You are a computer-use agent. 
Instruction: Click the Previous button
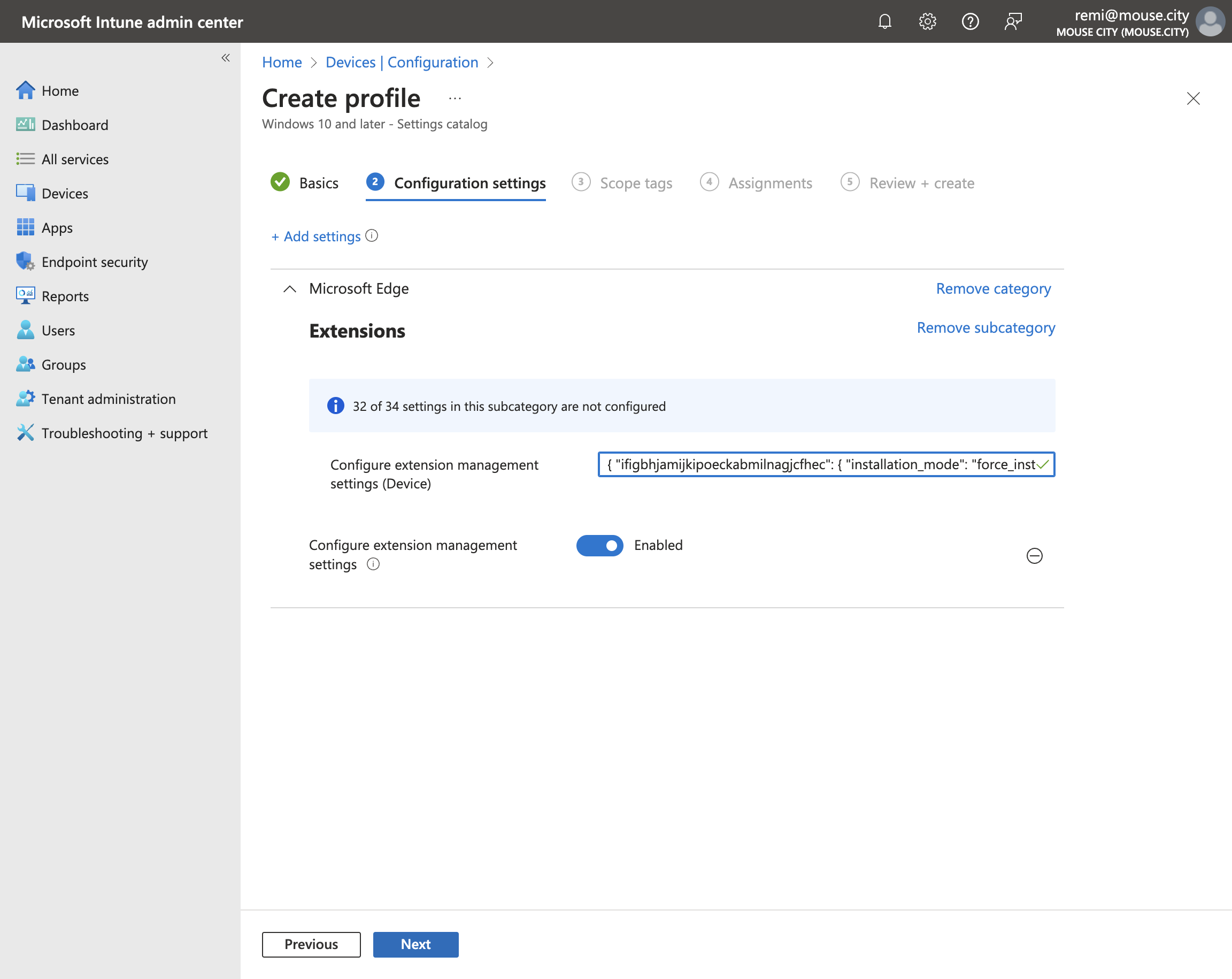[311, 945]
